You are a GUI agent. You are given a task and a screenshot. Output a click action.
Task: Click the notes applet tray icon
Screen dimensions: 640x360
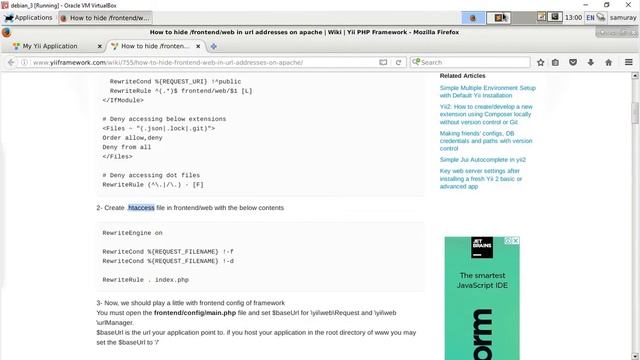(x=542, y=17)
